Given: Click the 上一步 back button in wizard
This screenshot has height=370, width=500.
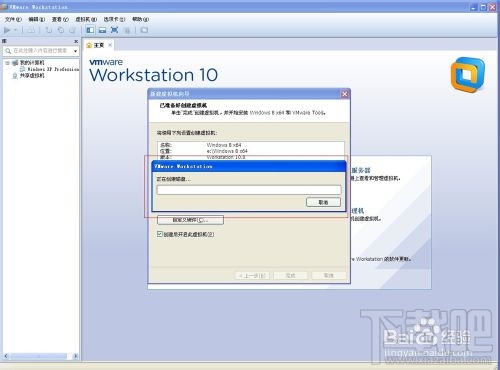Looking at the screenshot, I should coord(252,276).
